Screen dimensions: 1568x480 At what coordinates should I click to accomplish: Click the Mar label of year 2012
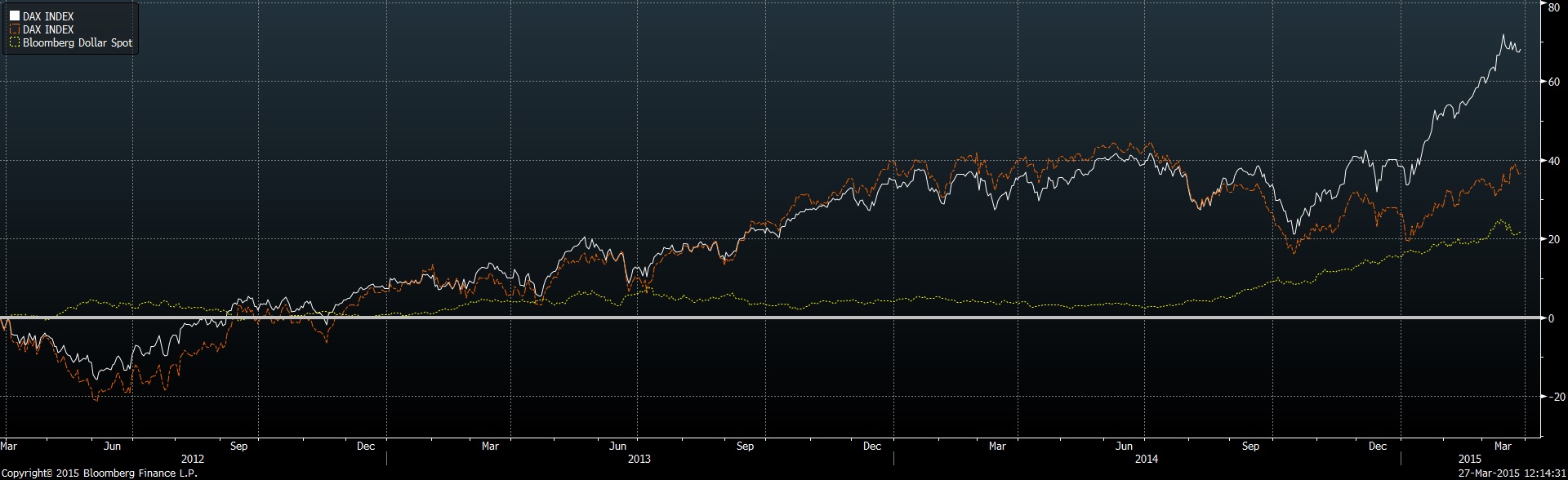pyautogui.click(x=9, y=447)
